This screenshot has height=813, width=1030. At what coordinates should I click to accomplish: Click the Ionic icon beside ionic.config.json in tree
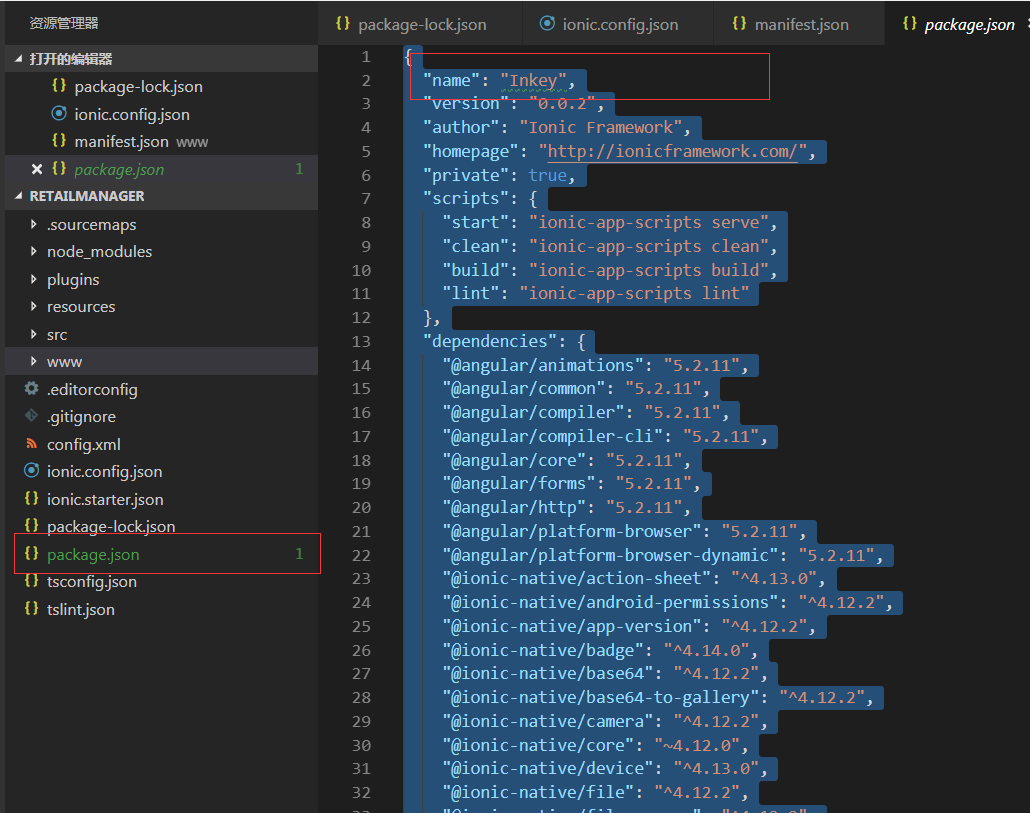32,470
